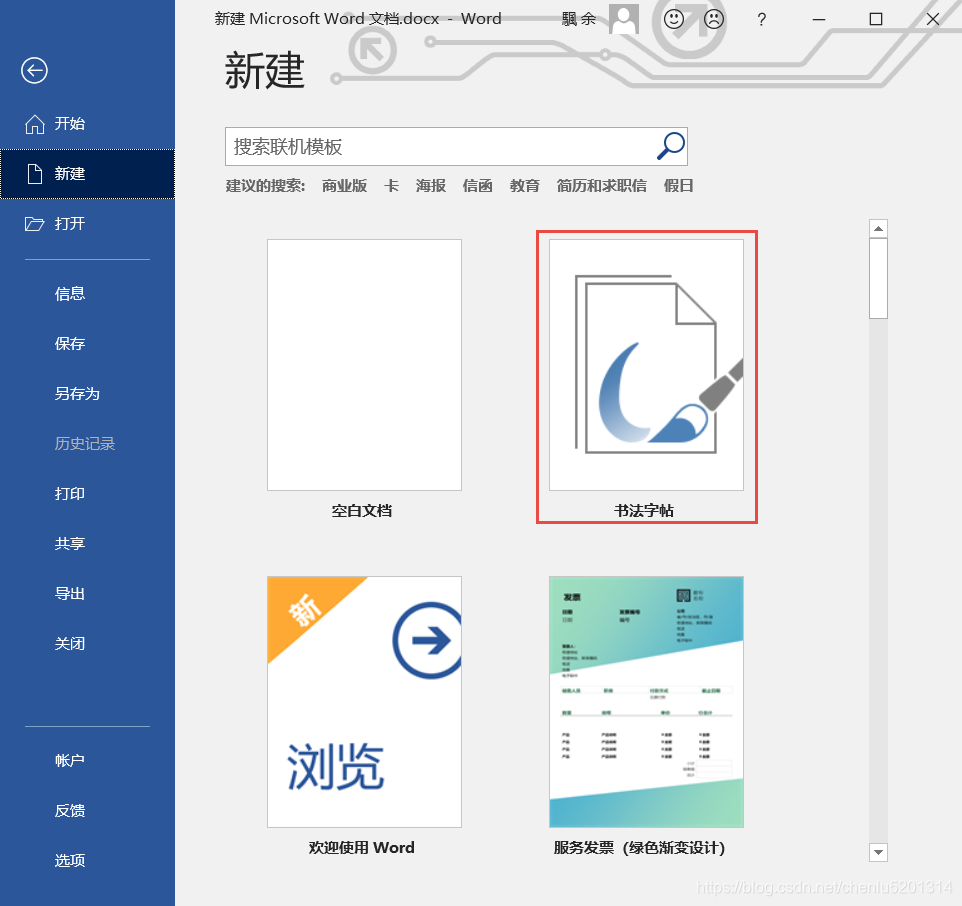
Task: Open the 欢迎使用 Word tour template
Action: pos(364,716)
